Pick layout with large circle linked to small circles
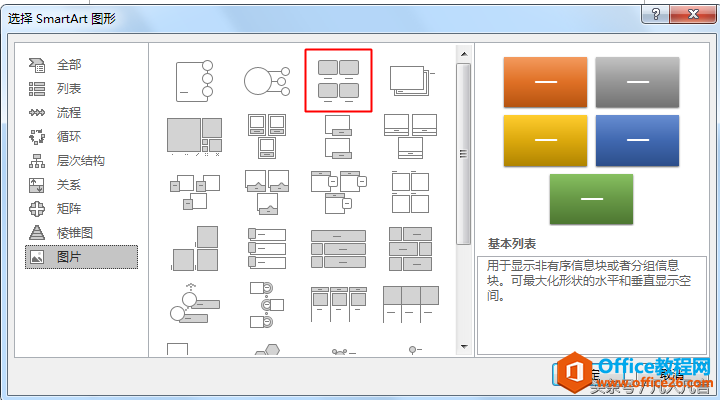Screen dimensions: 720x400 (267, 81)
